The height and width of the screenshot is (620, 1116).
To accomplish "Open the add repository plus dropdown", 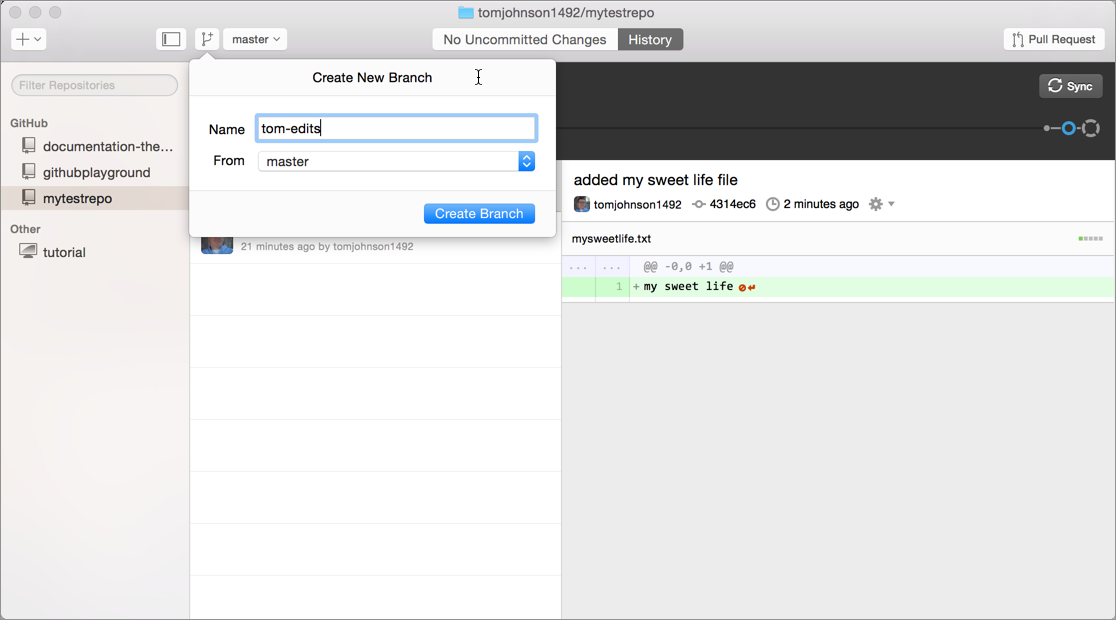I will [28, 39].
